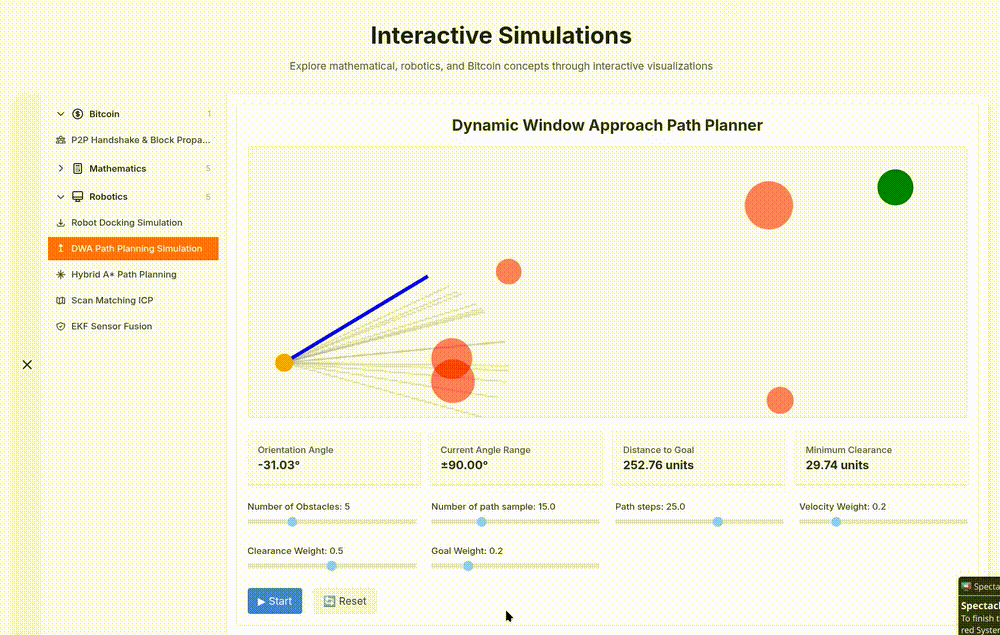
Task: Expand the Mathematics category
Action: point(61,168)
